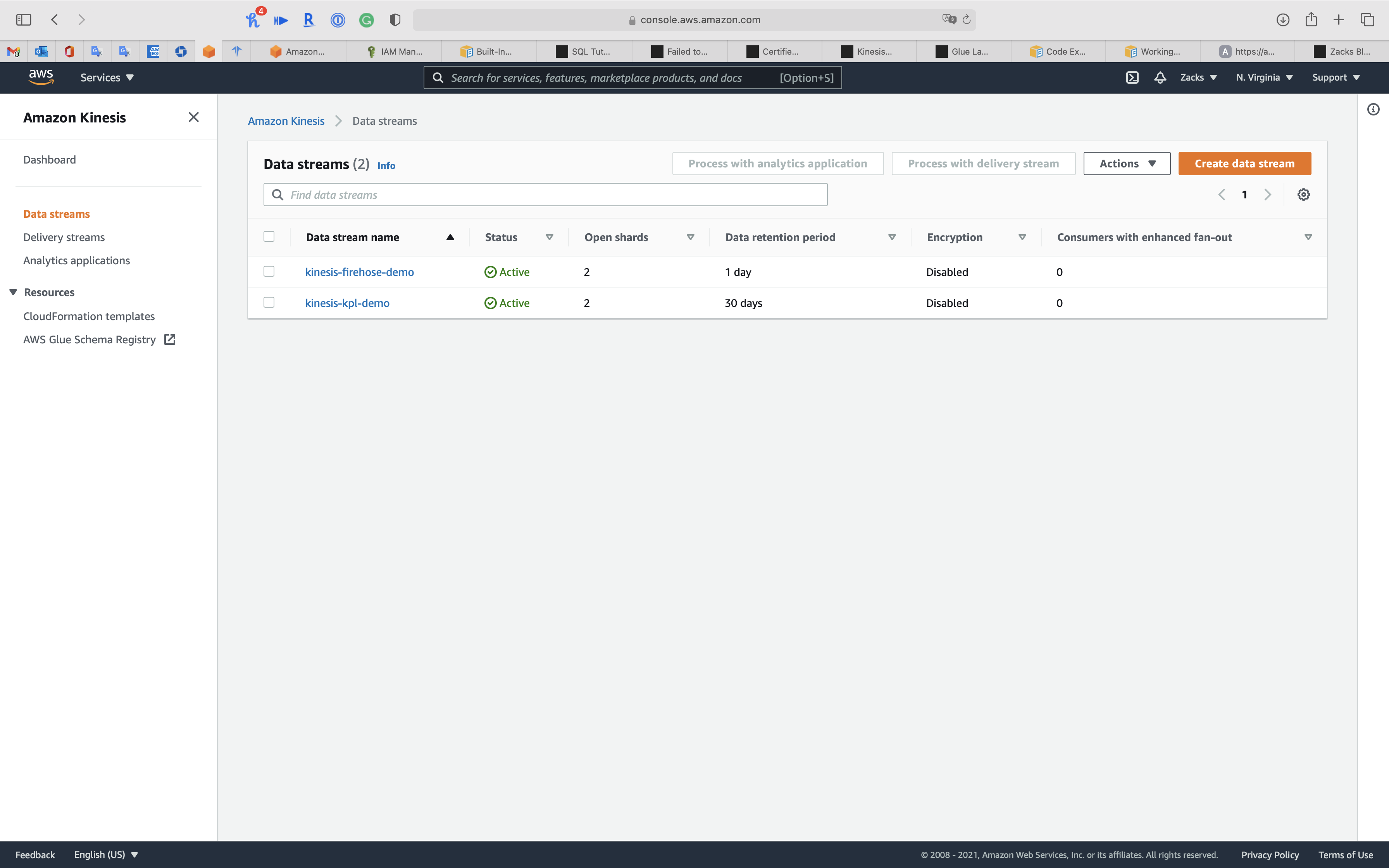
Task: Click the Safari share icon
Action: pyautogui.click(x=1311, y=19)
